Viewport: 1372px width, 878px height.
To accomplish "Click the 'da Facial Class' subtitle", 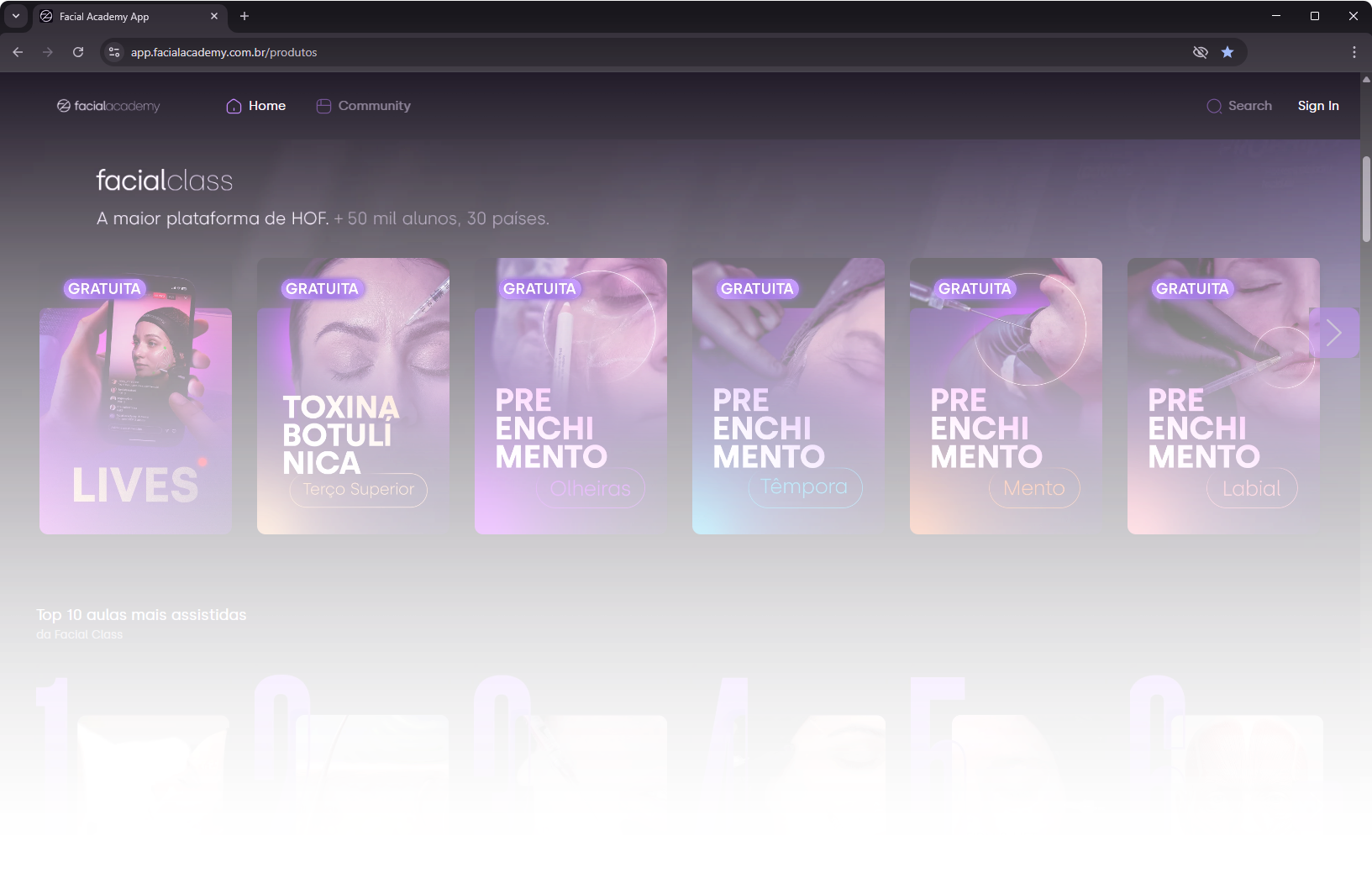I will (x=80, y=634).
